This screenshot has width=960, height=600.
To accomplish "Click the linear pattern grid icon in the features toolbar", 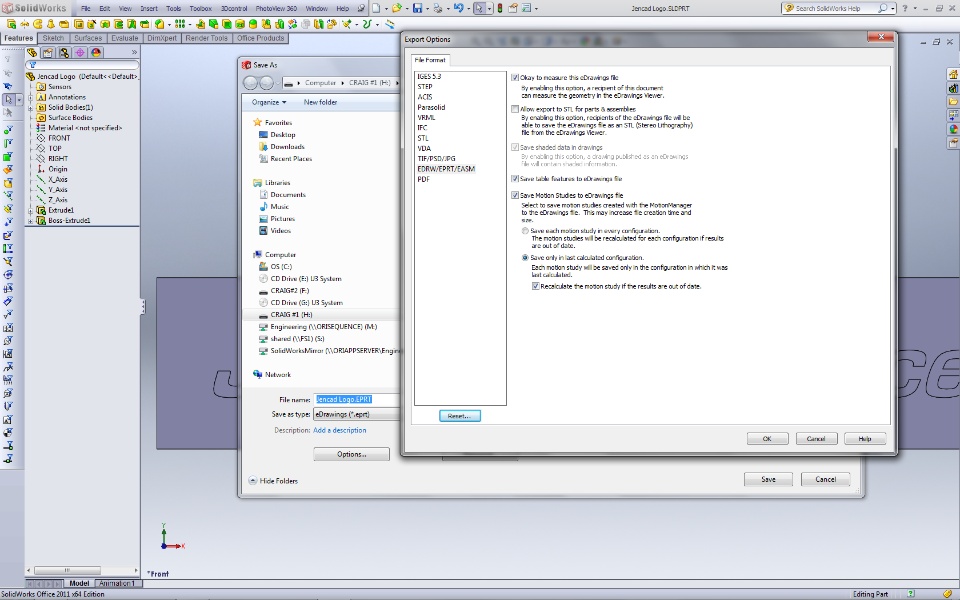I will (x=179, y=24).
